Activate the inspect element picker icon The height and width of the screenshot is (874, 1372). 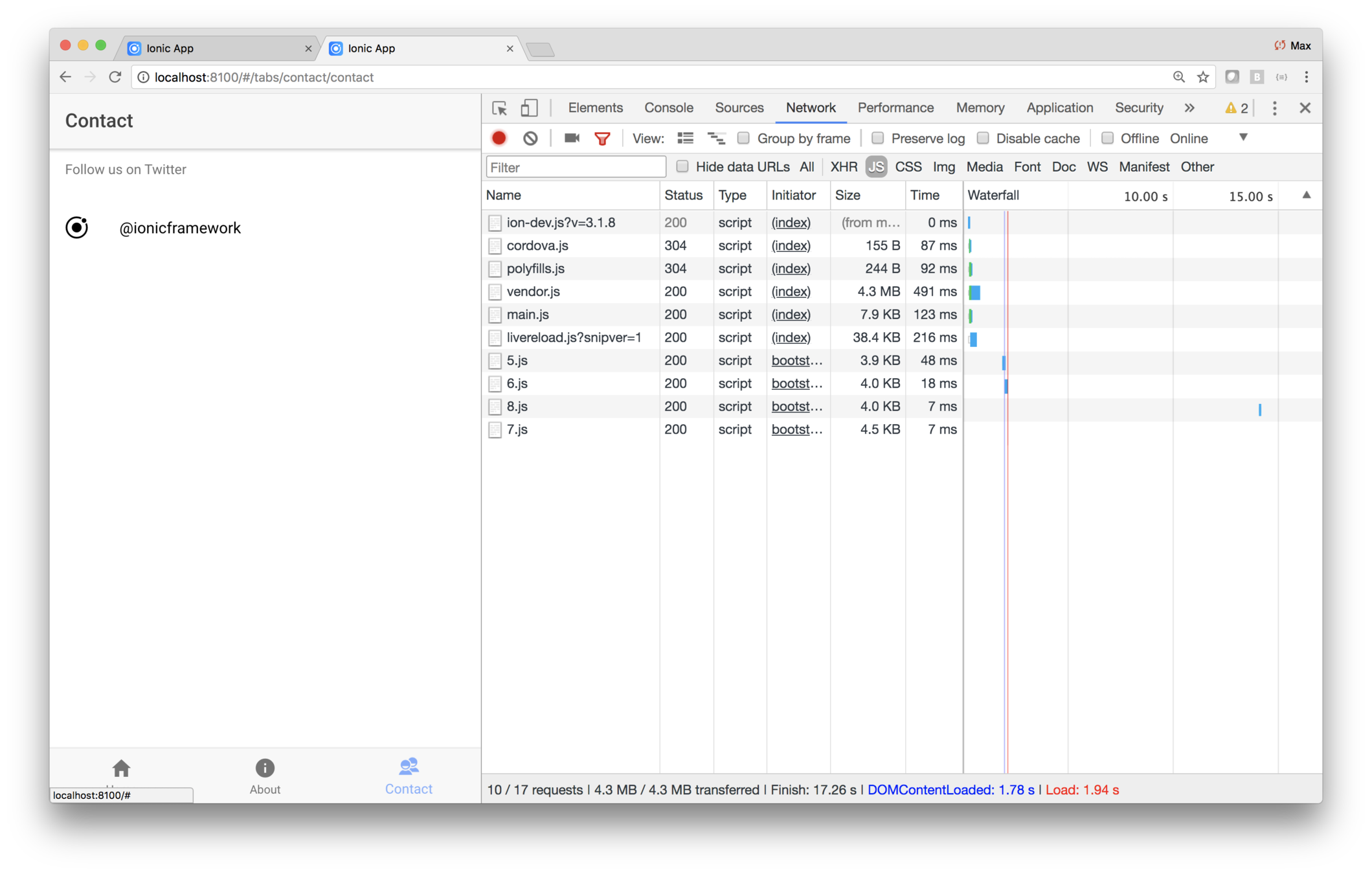pyautogui.click(x=499, y=108)
